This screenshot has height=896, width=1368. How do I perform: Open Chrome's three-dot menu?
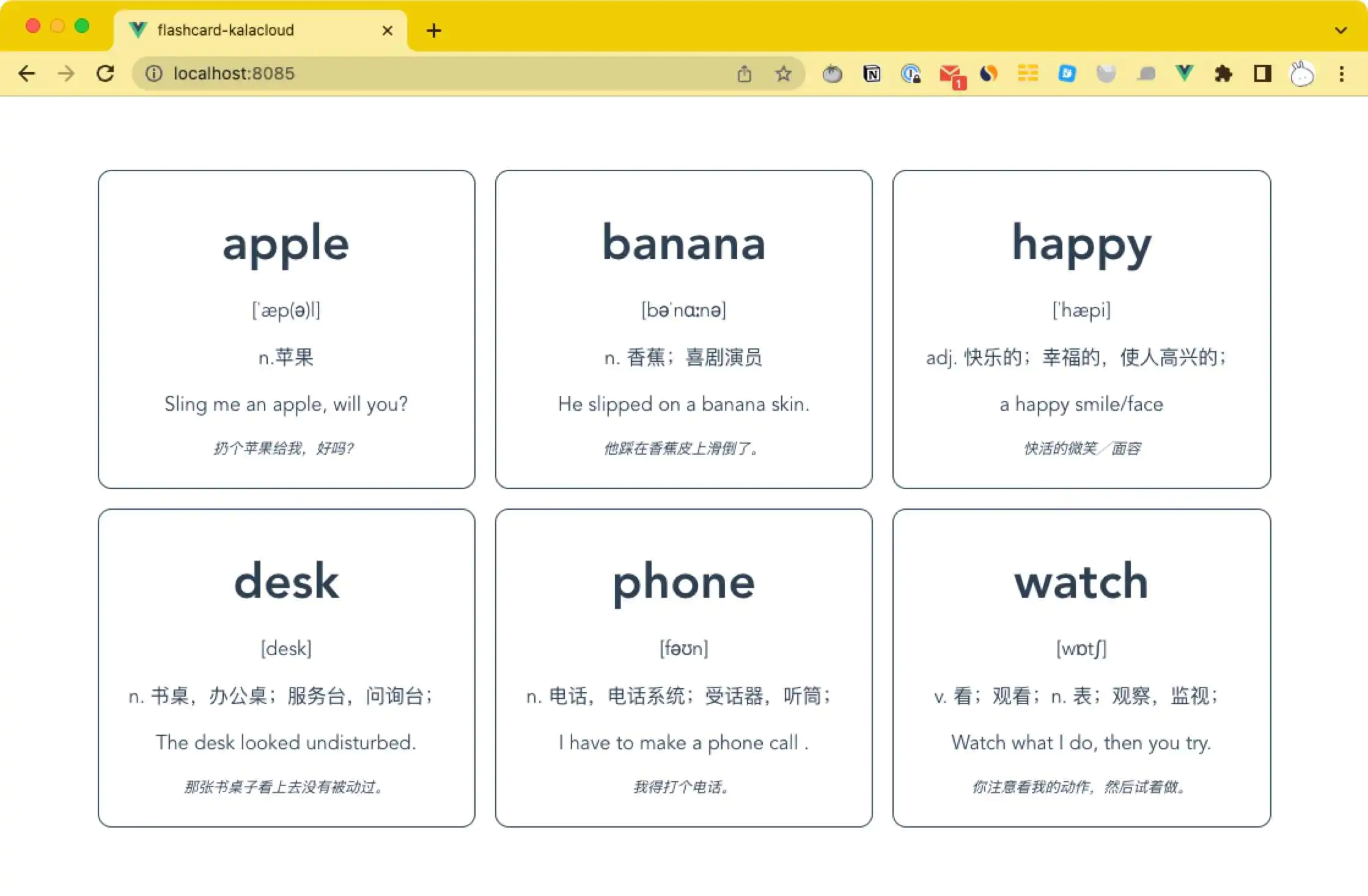click(x=1342, y=73)
